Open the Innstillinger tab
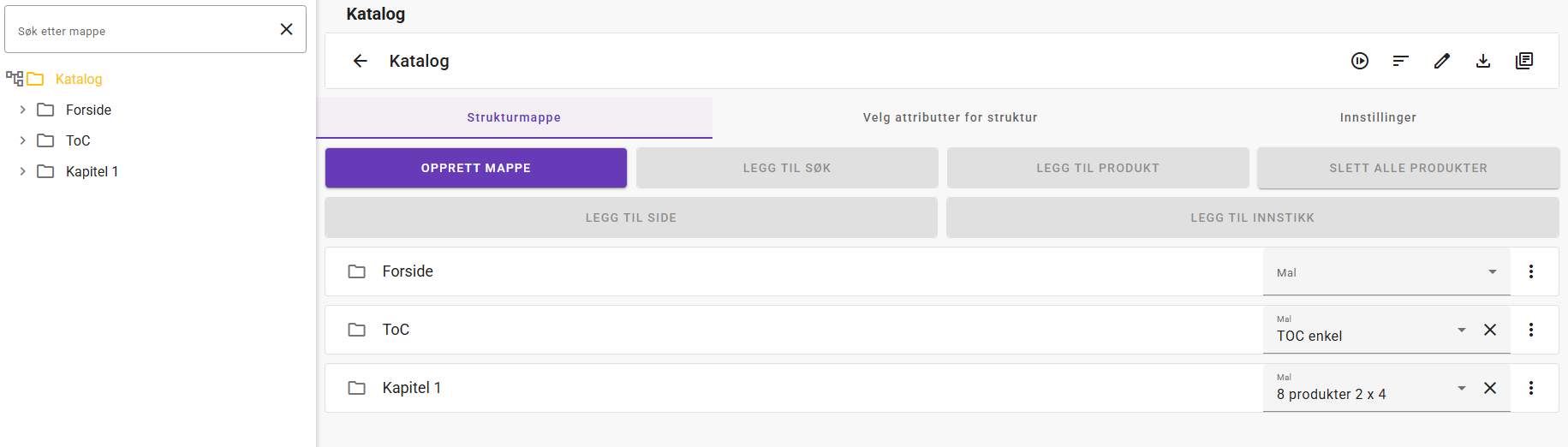Screen dimensions: 1568x447 point(1378,117)
